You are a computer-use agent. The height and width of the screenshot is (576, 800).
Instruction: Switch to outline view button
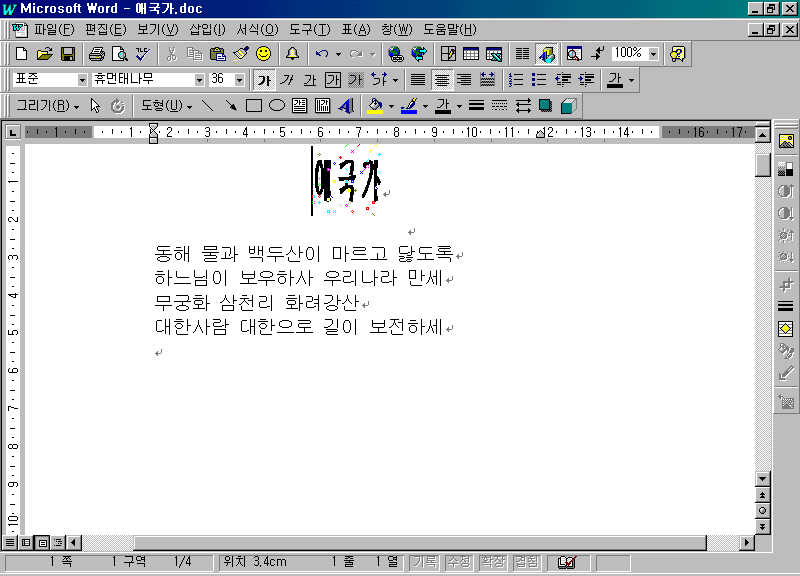pyautogui.click(x=58, y=543)
